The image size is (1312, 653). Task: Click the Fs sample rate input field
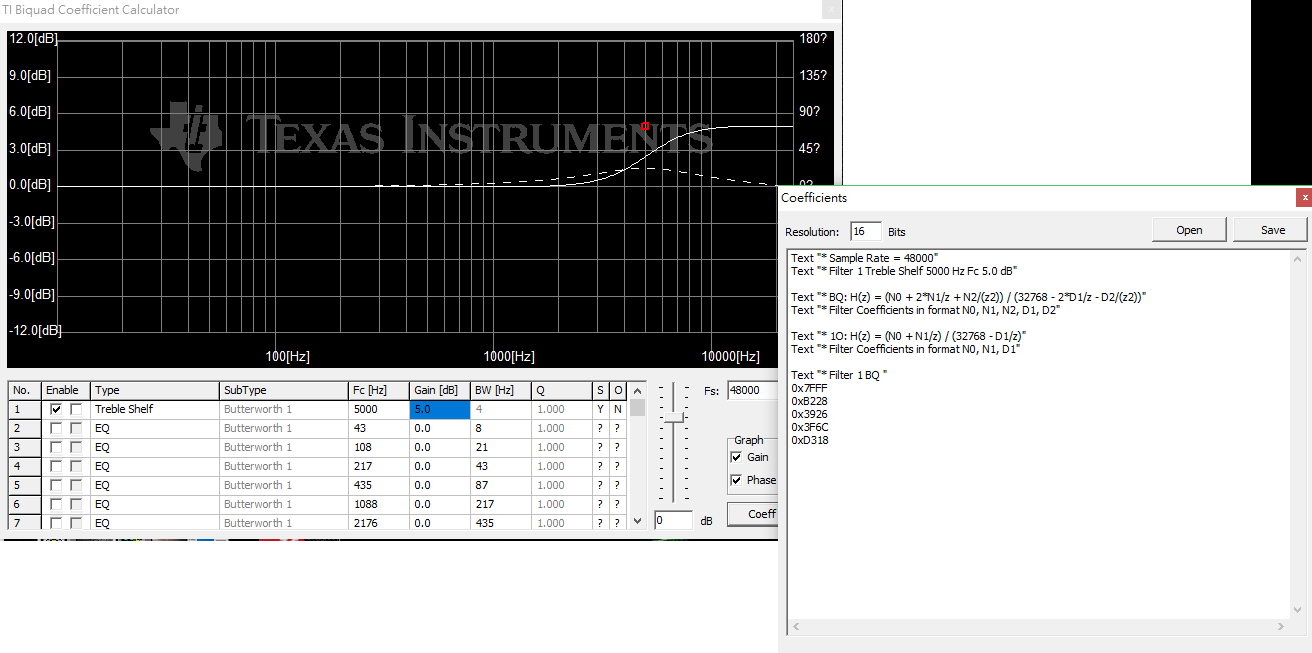click(752, 391)
